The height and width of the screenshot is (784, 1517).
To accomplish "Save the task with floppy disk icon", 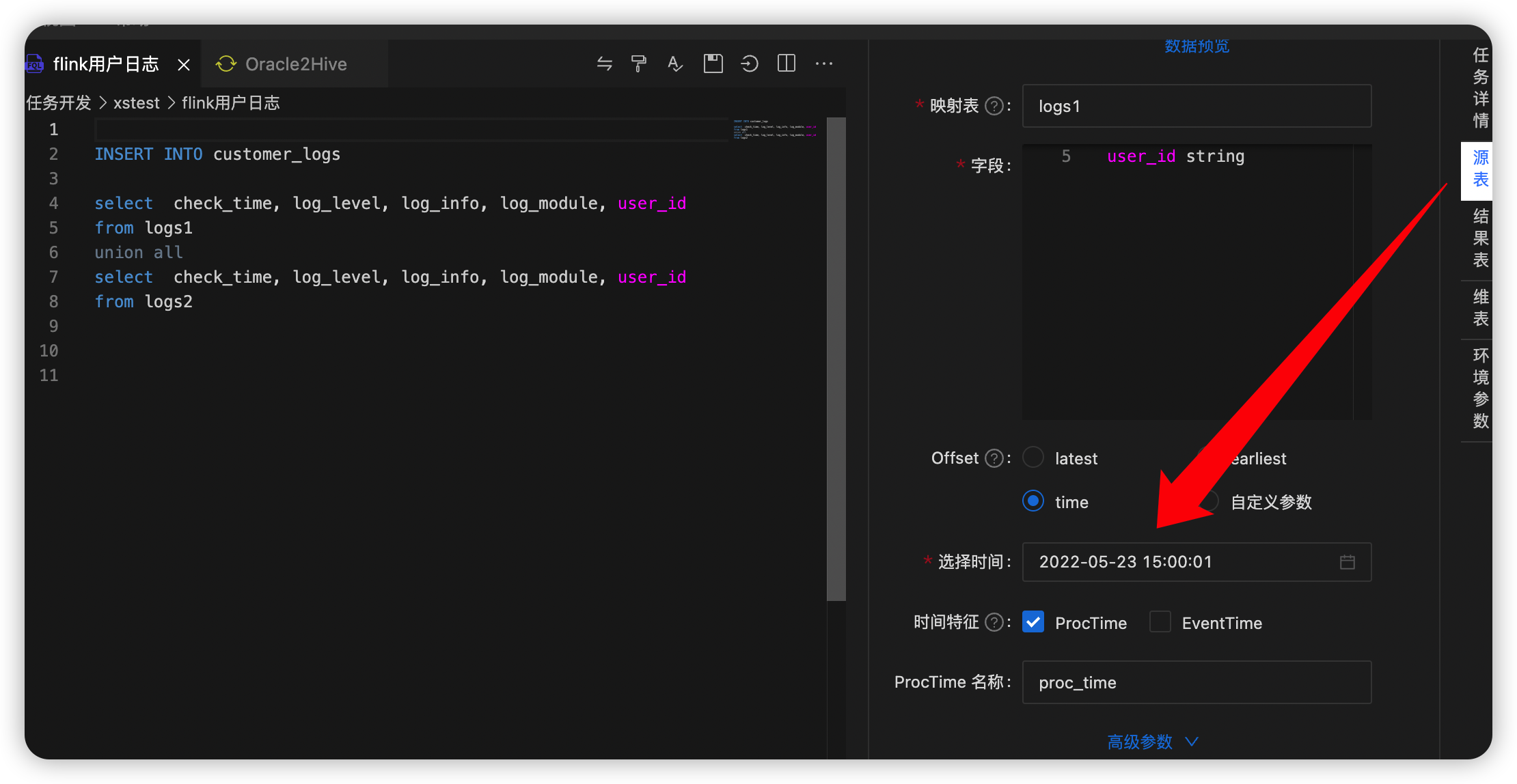I will point(713,64).
